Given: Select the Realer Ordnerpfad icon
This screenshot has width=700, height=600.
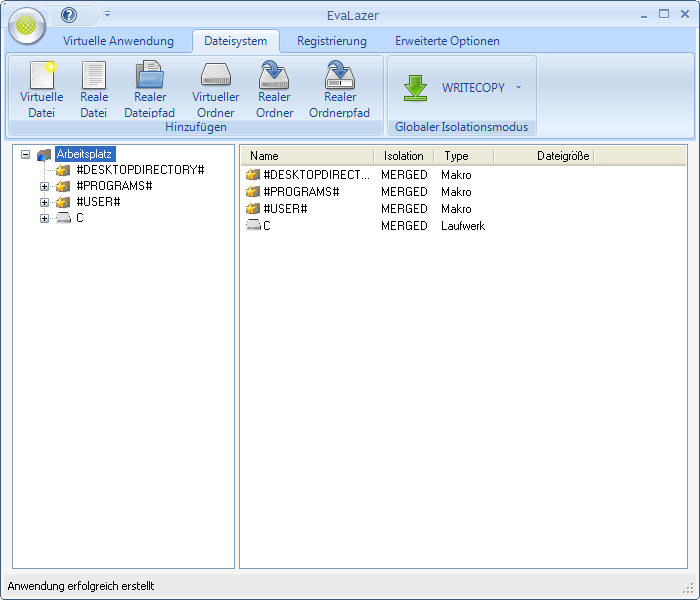Looking at the screenshot, I should tap(339, 77).
